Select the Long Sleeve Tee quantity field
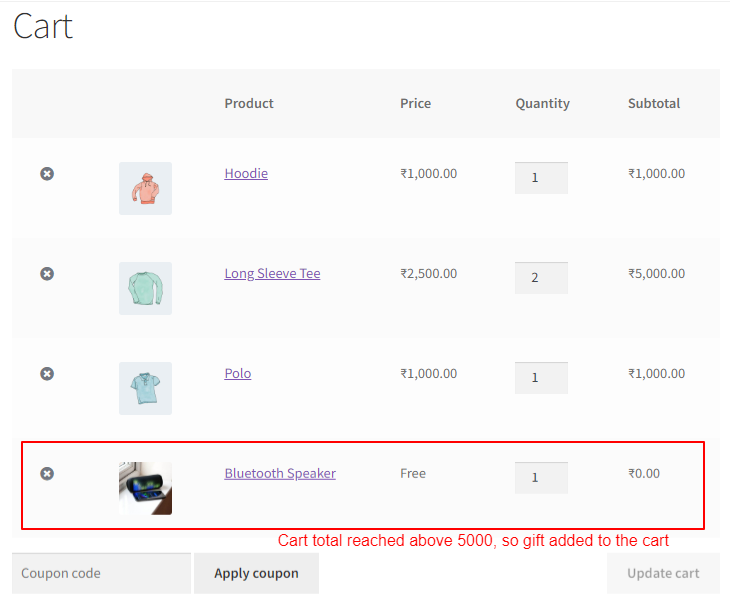The image size is (730, 600). 541,278
